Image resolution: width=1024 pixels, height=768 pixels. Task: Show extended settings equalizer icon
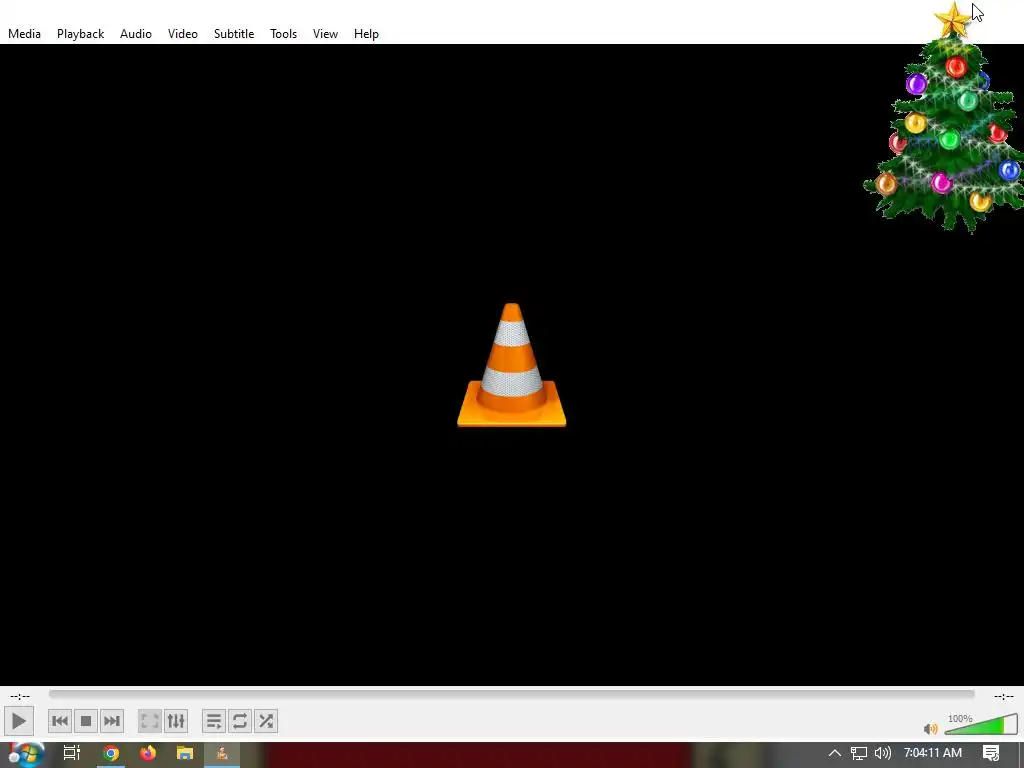point(176,721)
